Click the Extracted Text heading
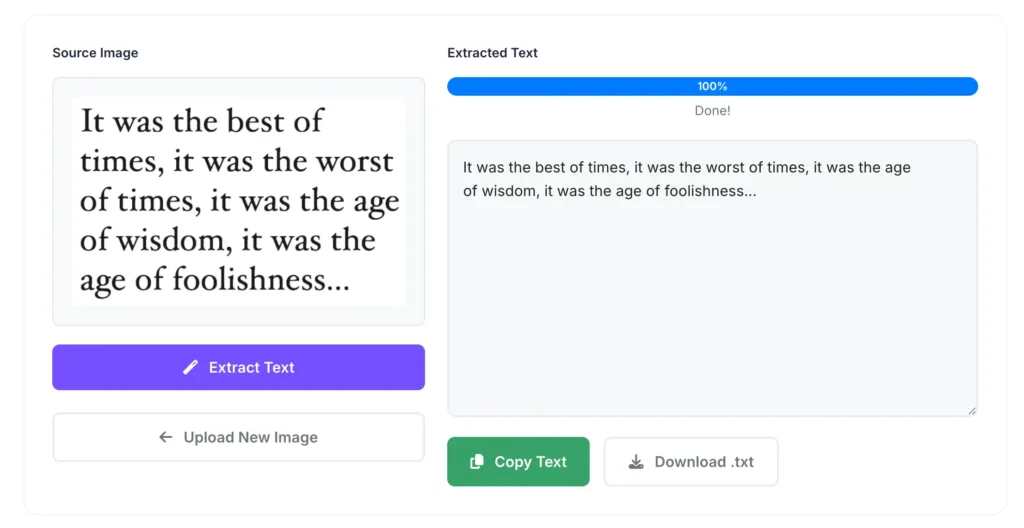Viewport: 1024px width, 528px height. 492,53
